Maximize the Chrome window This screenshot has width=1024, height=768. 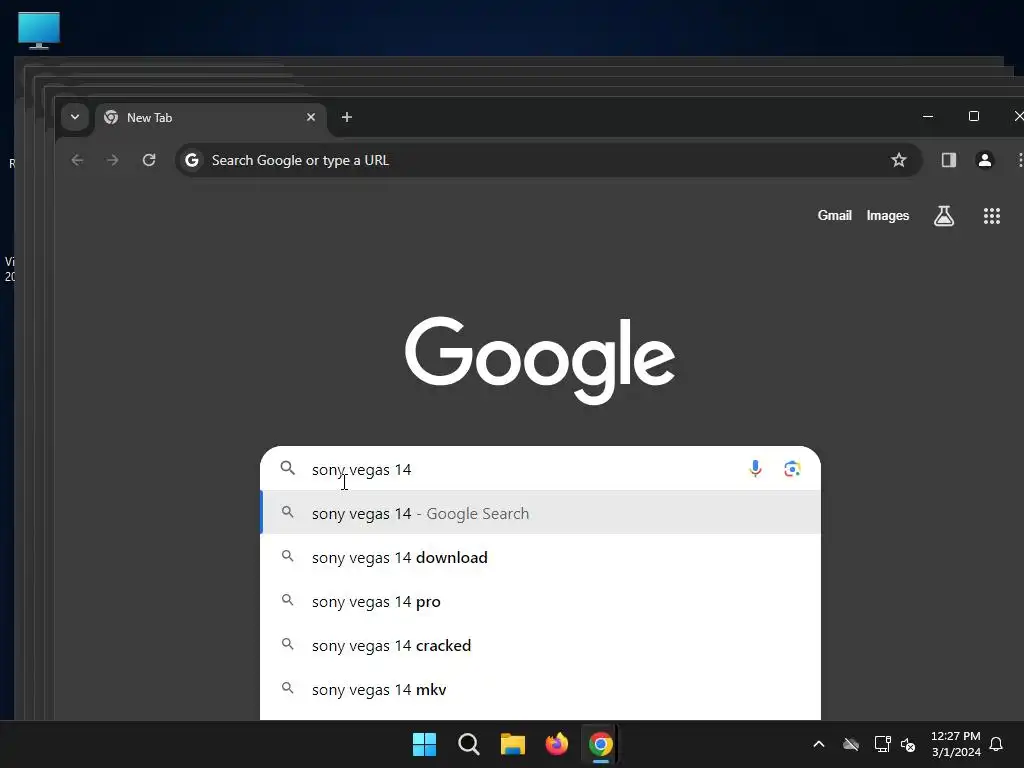(x=974, y=116)
